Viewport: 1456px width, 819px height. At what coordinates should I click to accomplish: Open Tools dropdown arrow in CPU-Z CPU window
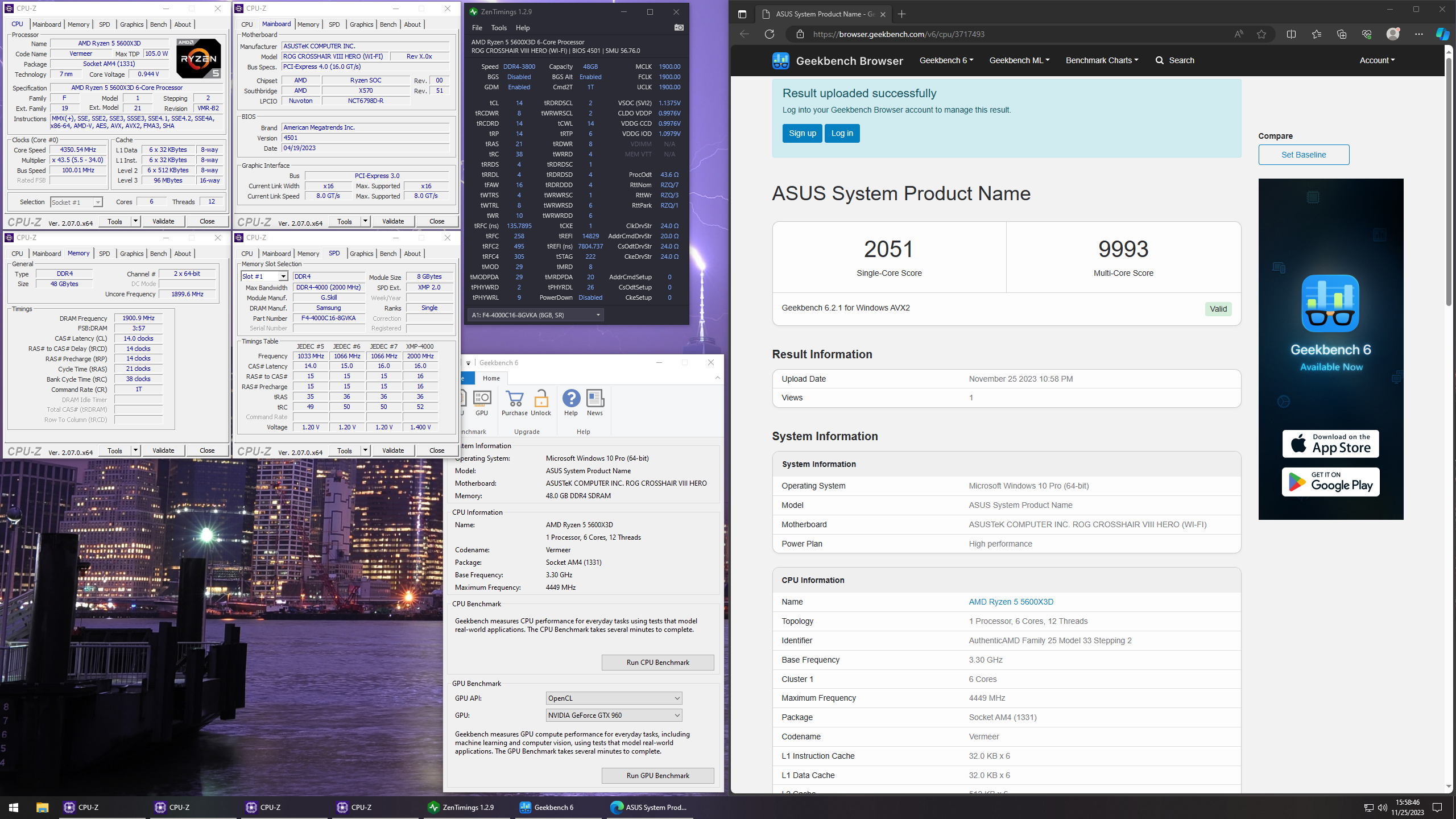135,221
